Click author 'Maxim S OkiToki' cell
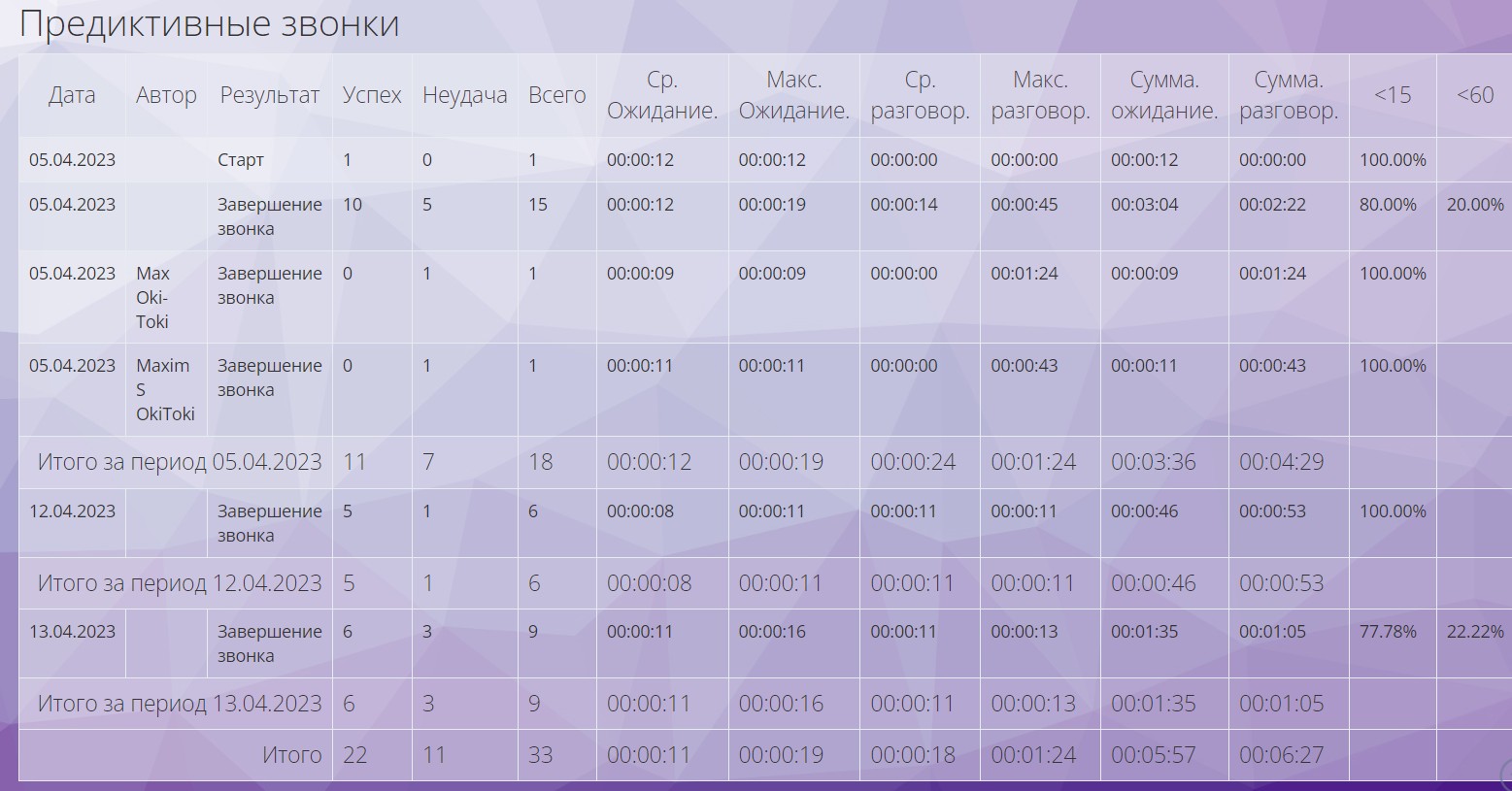The width and height of the screenshot is (1512, 791). pyautogui.click(x=164, y=389)
